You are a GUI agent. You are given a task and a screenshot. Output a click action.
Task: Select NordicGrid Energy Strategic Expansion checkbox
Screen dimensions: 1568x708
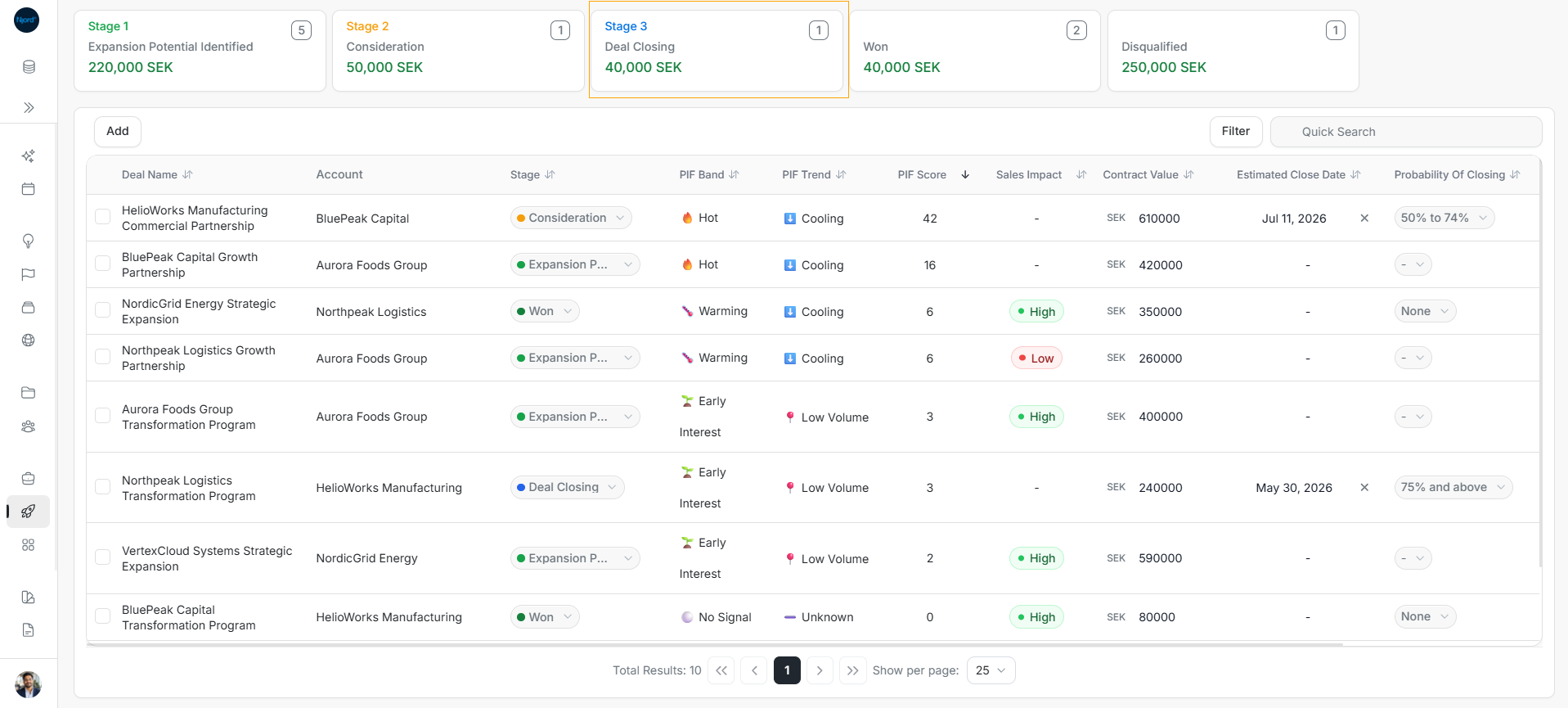pyautogui.click(x=103, y=310)
